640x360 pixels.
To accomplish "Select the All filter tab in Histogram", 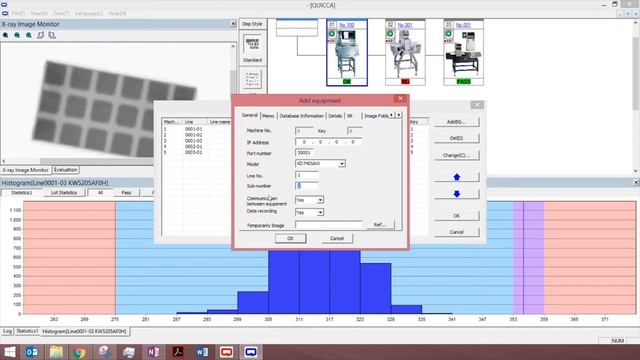I will pos(100,193).
